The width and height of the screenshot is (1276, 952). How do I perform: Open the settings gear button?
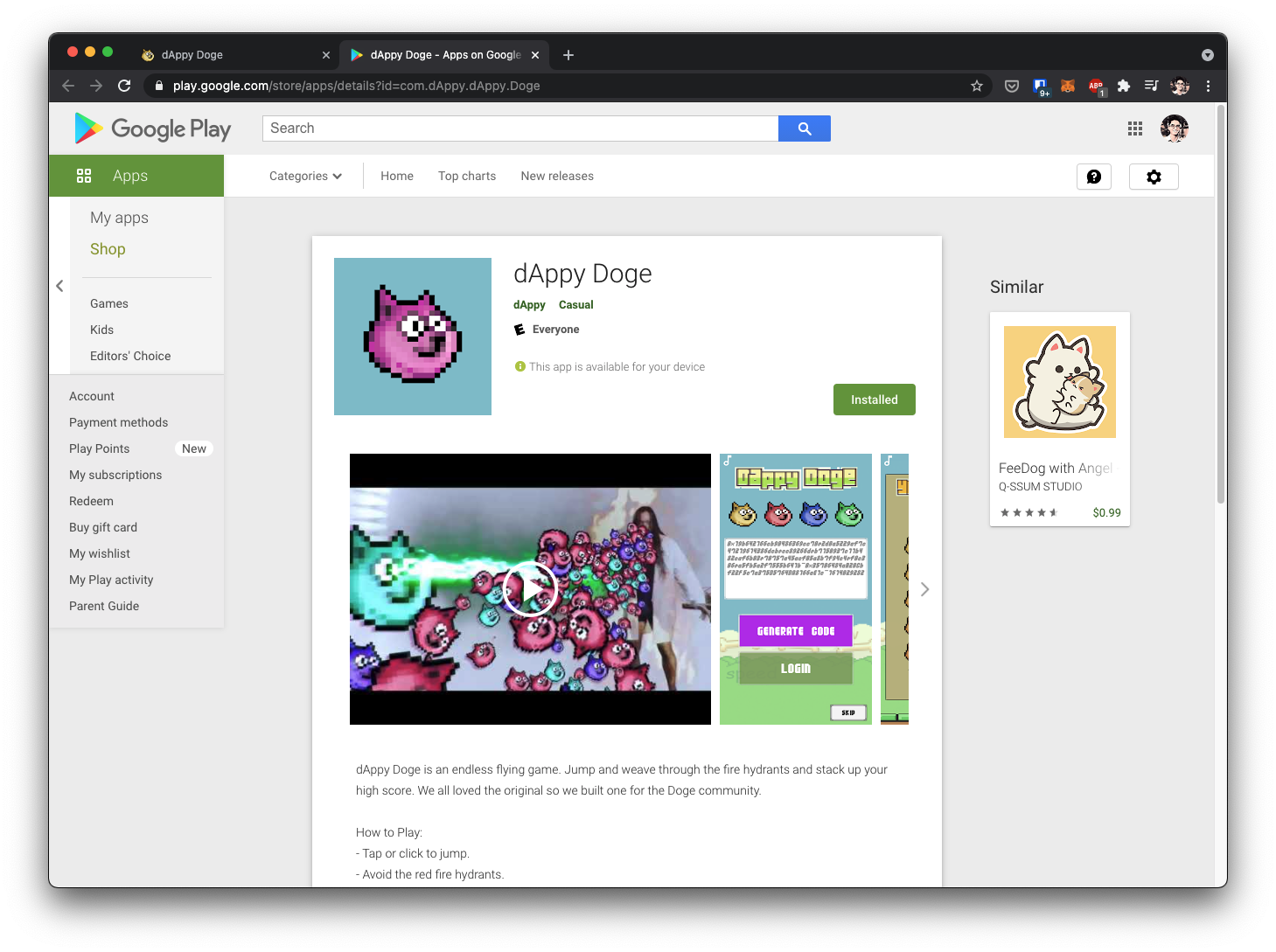click(1154, 177)
